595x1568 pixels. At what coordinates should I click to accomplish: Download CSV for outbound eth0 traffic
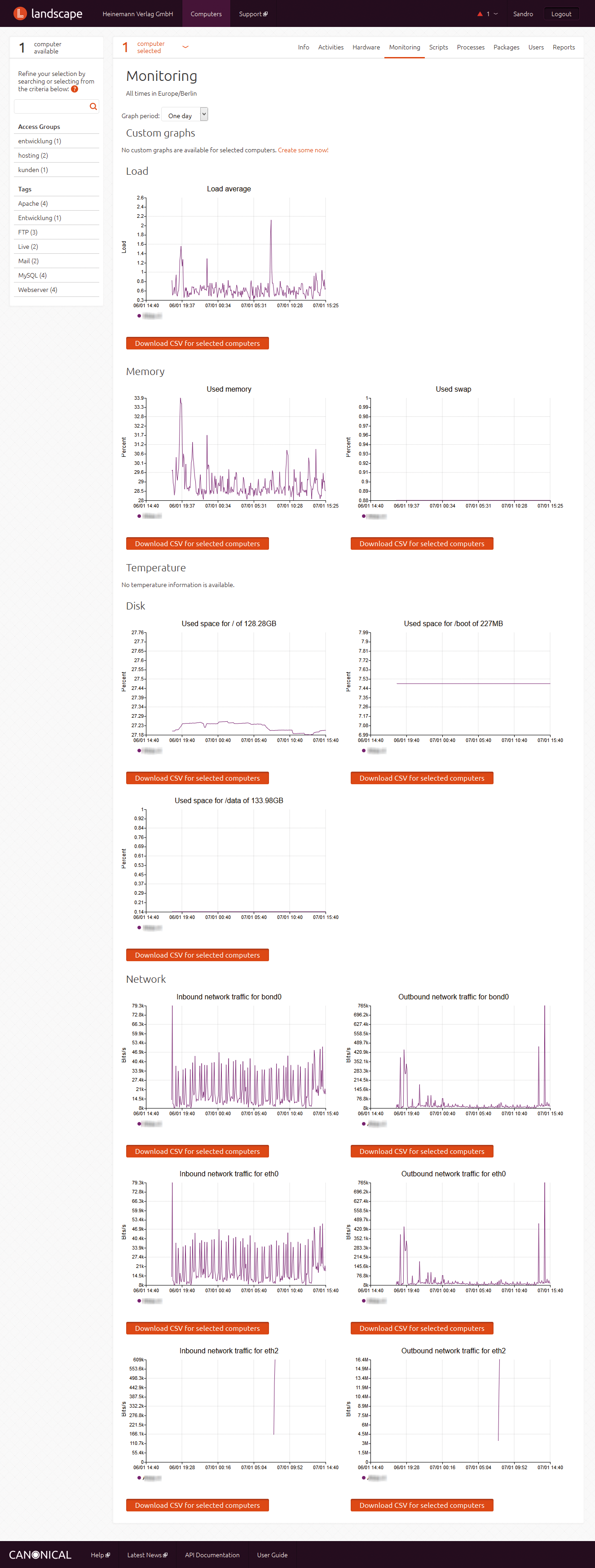422,1328
